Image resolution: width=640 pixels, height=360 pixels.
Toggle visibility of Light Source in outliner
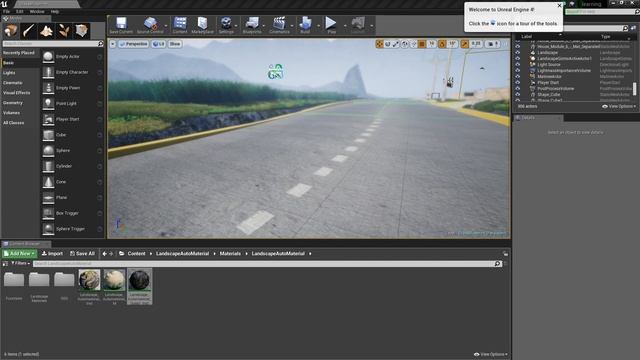click(518, 64)
